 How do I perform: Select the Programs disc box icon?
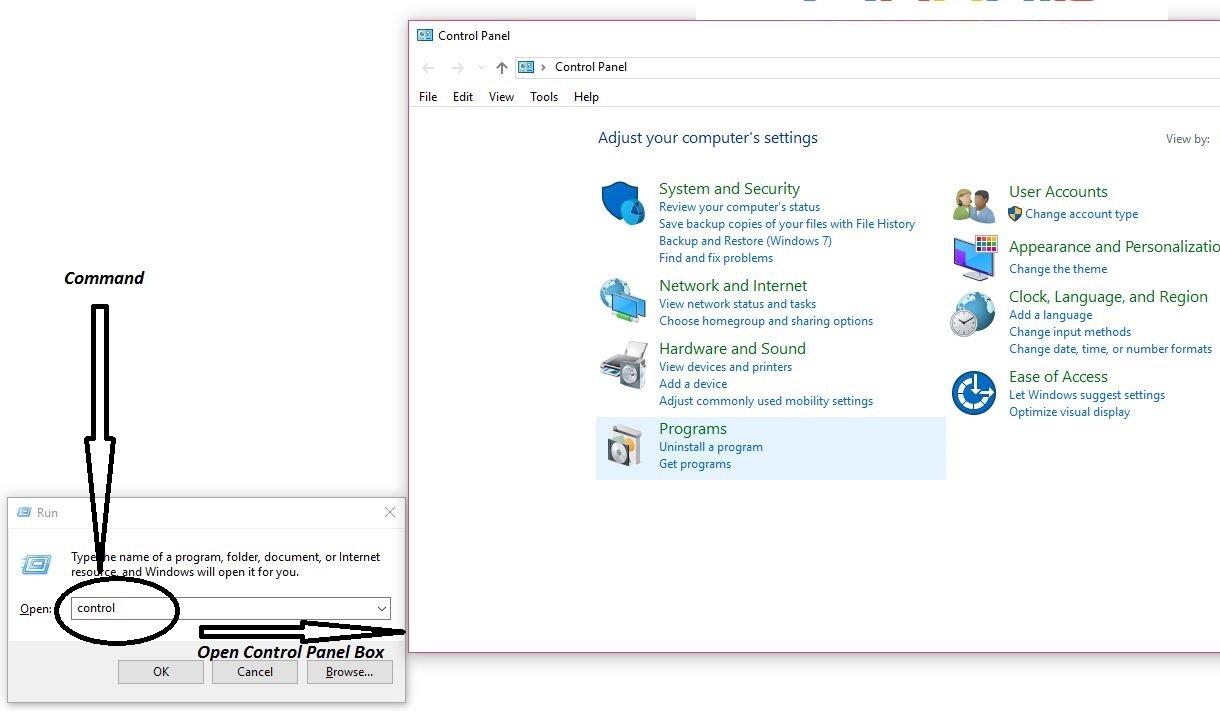[x=625, y=448]
